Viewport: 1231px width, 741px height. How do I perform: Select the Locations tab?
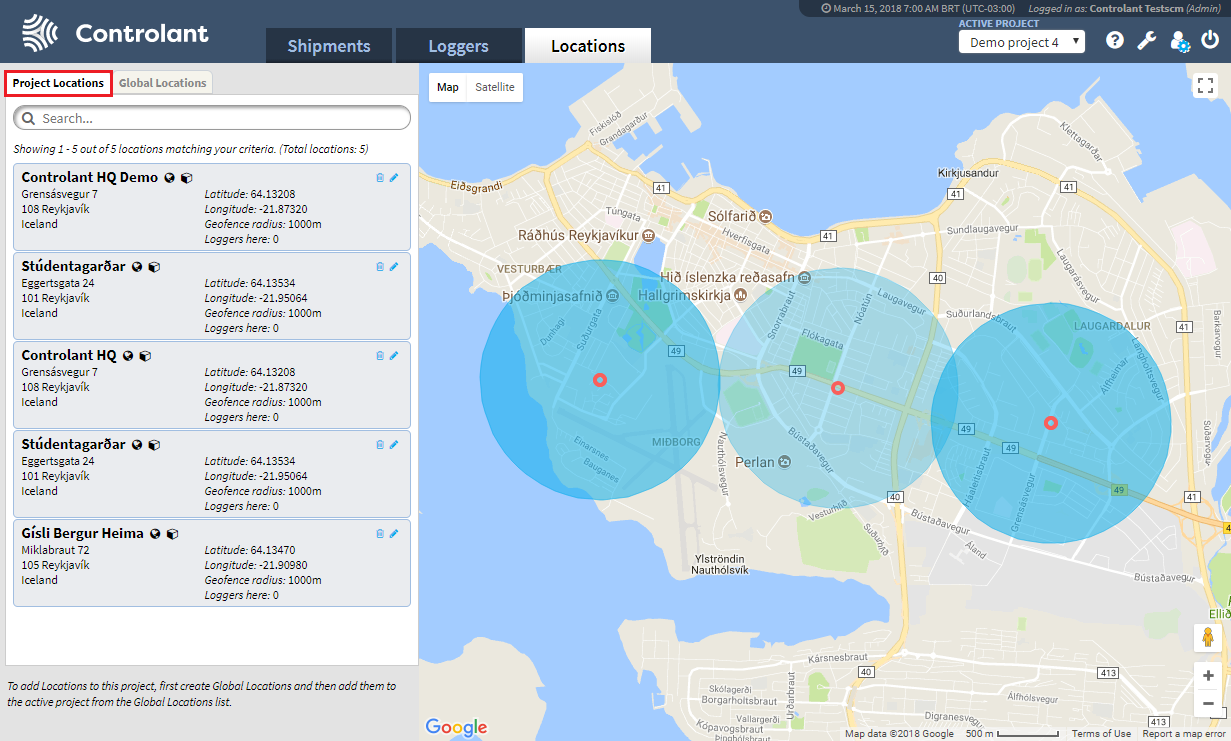pyautogui.click(x=588, y=46)
